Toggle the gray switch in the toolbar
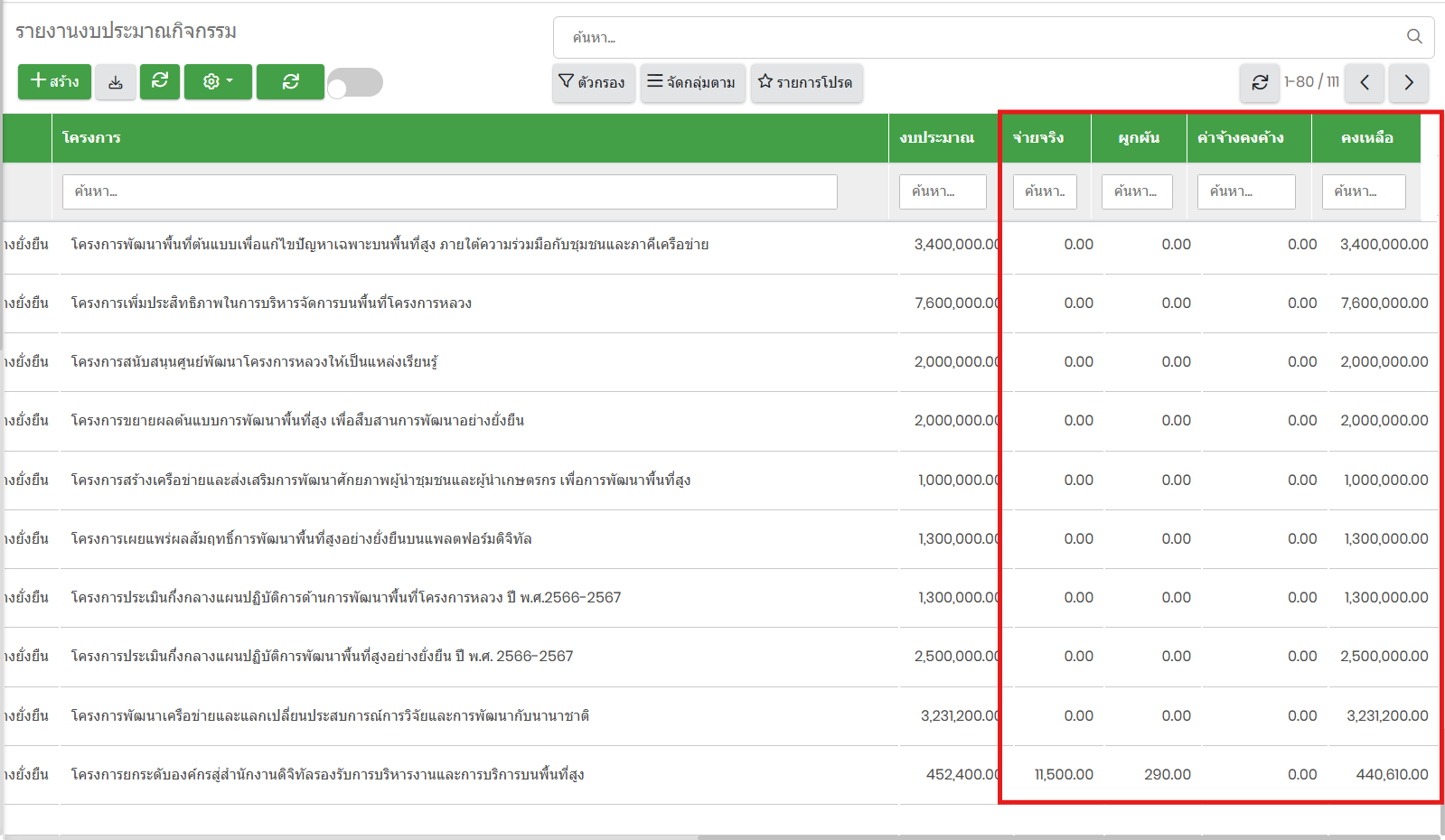The height and width of the screenshot is (840, 1445). (x=355, y=83)
